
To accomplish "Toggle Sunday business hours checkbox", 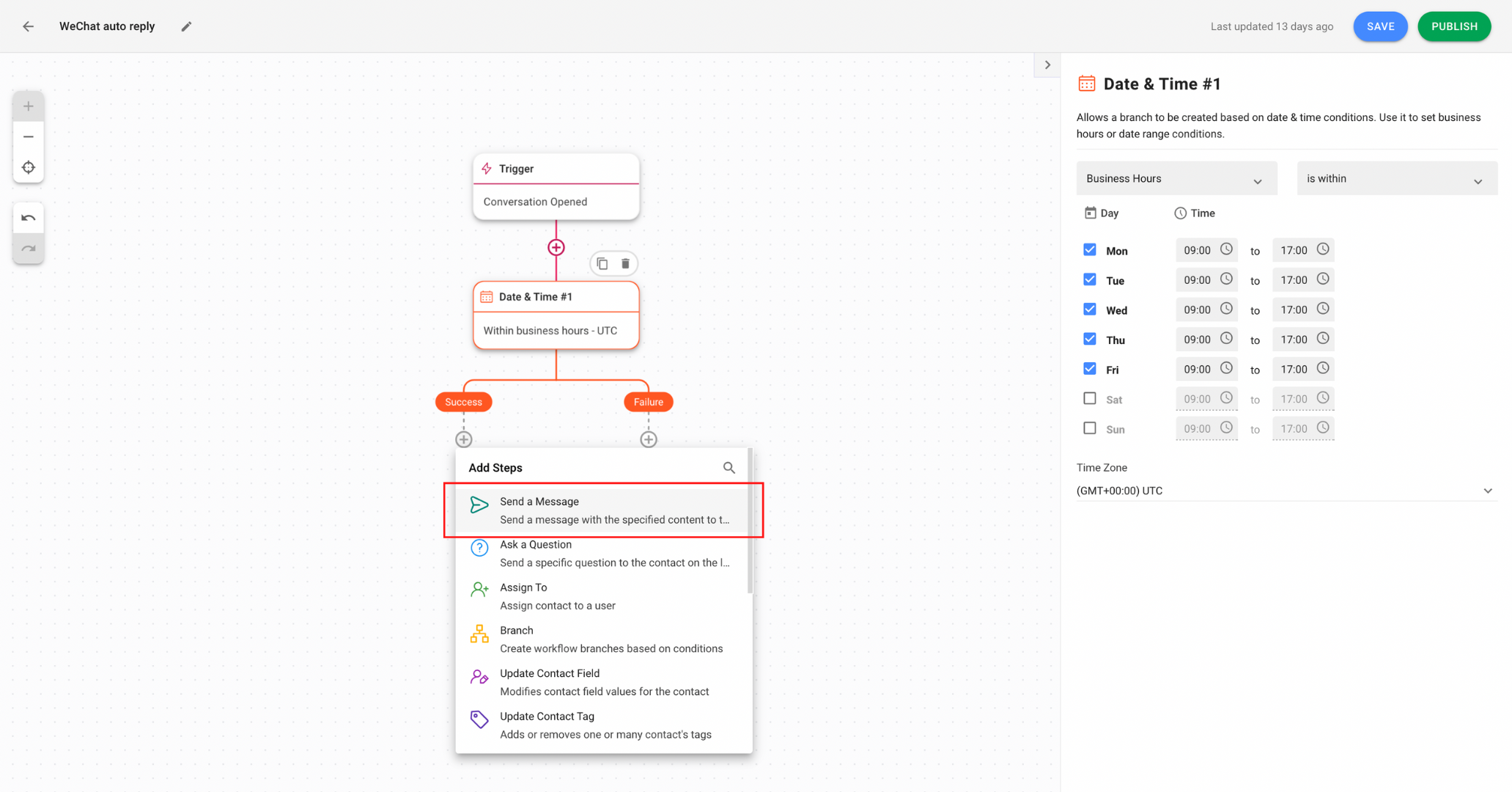I will point(1090,428).
